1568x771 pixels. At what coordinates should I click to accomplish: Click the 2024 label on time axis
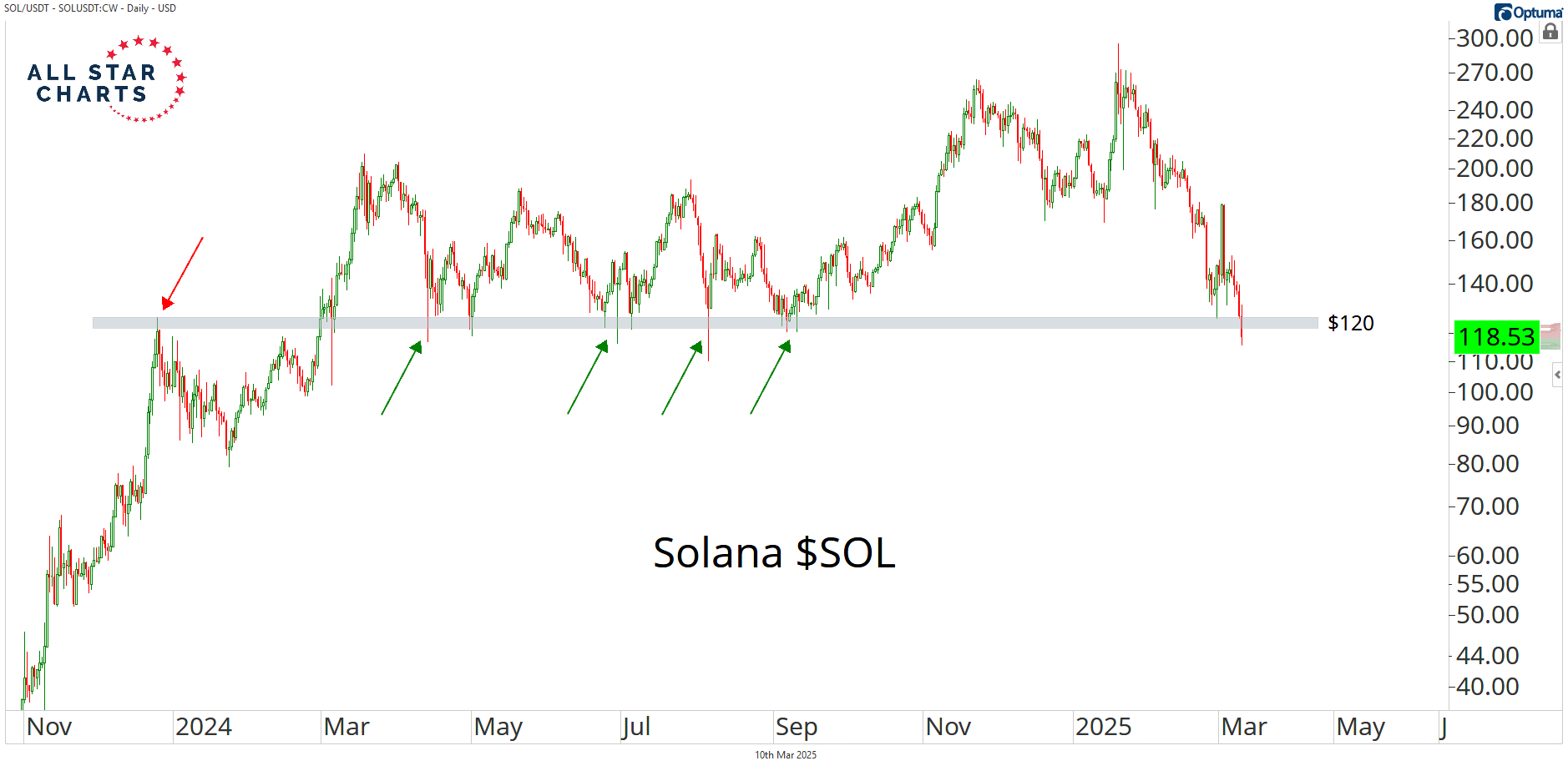click(x=203, y=727)
